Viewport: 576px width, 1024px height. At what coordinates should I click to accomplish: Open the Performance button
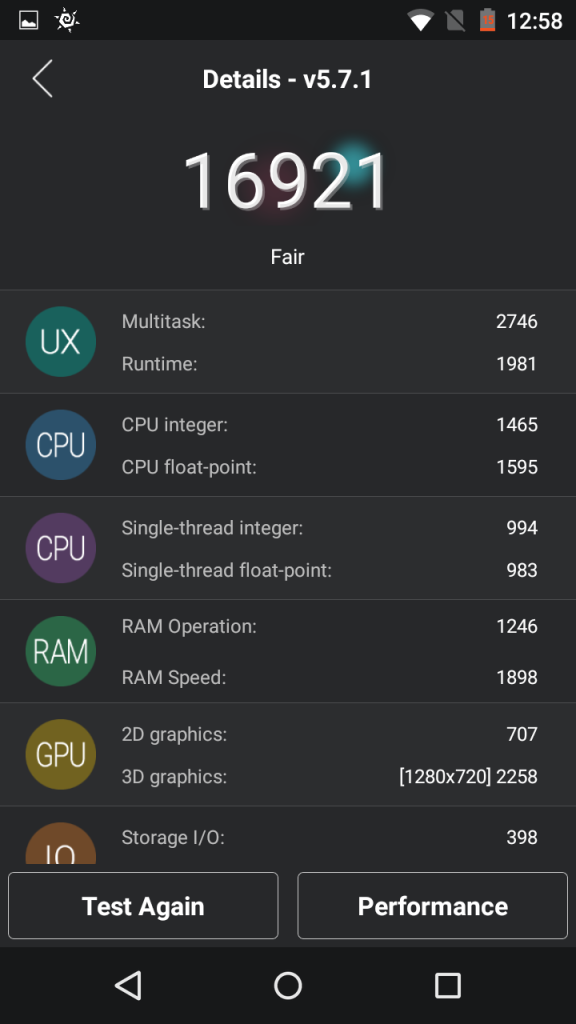coord(432,906)
